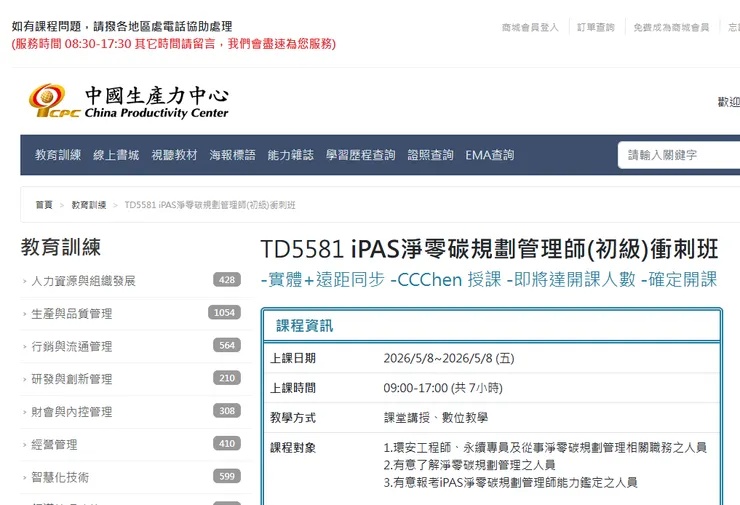Click the 308 count badge
740x505 pixels.
pos(227,411)
